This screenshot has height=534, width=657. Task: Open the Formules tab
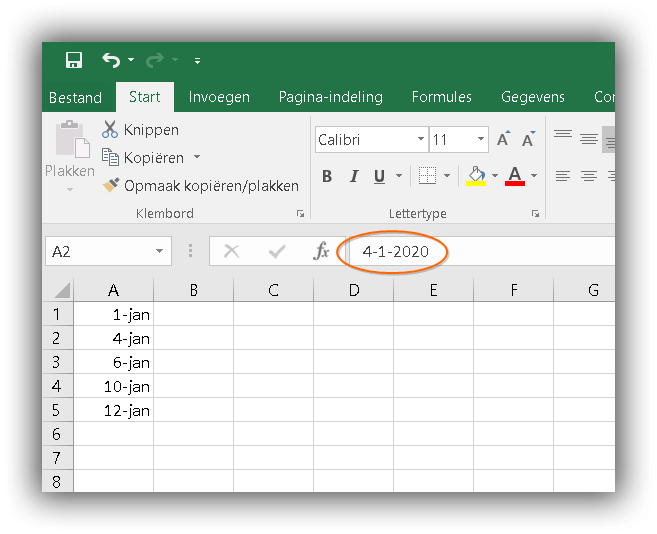[x=442, y=97]
